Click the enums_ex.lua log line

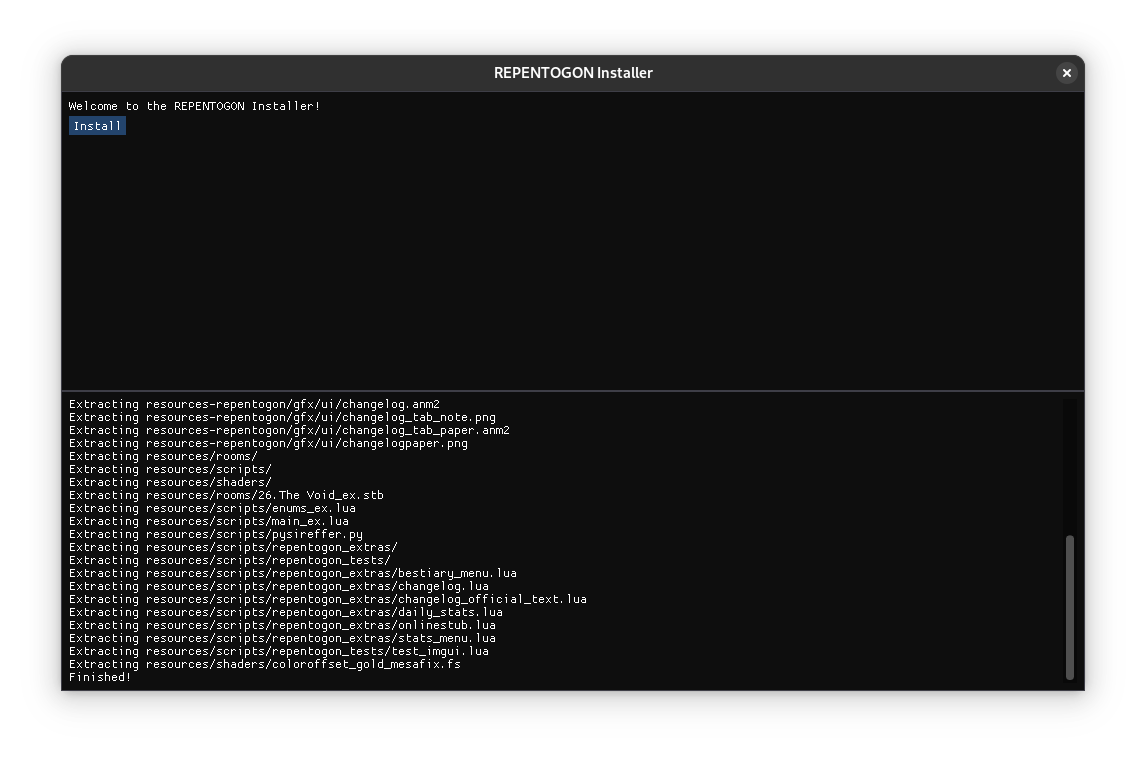point(212,508)
